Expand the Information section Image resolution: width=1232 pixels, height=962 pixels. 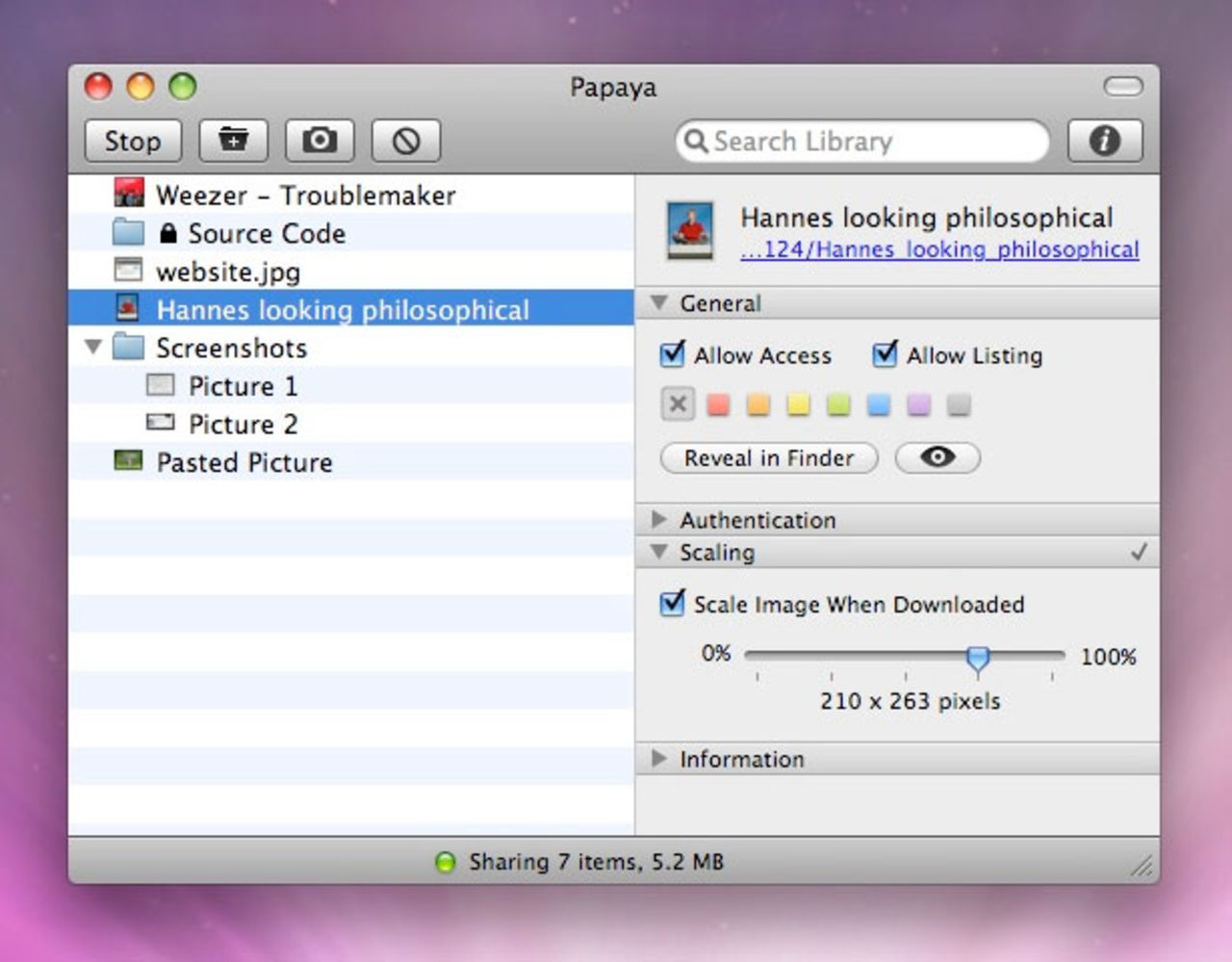coord(659,759)
